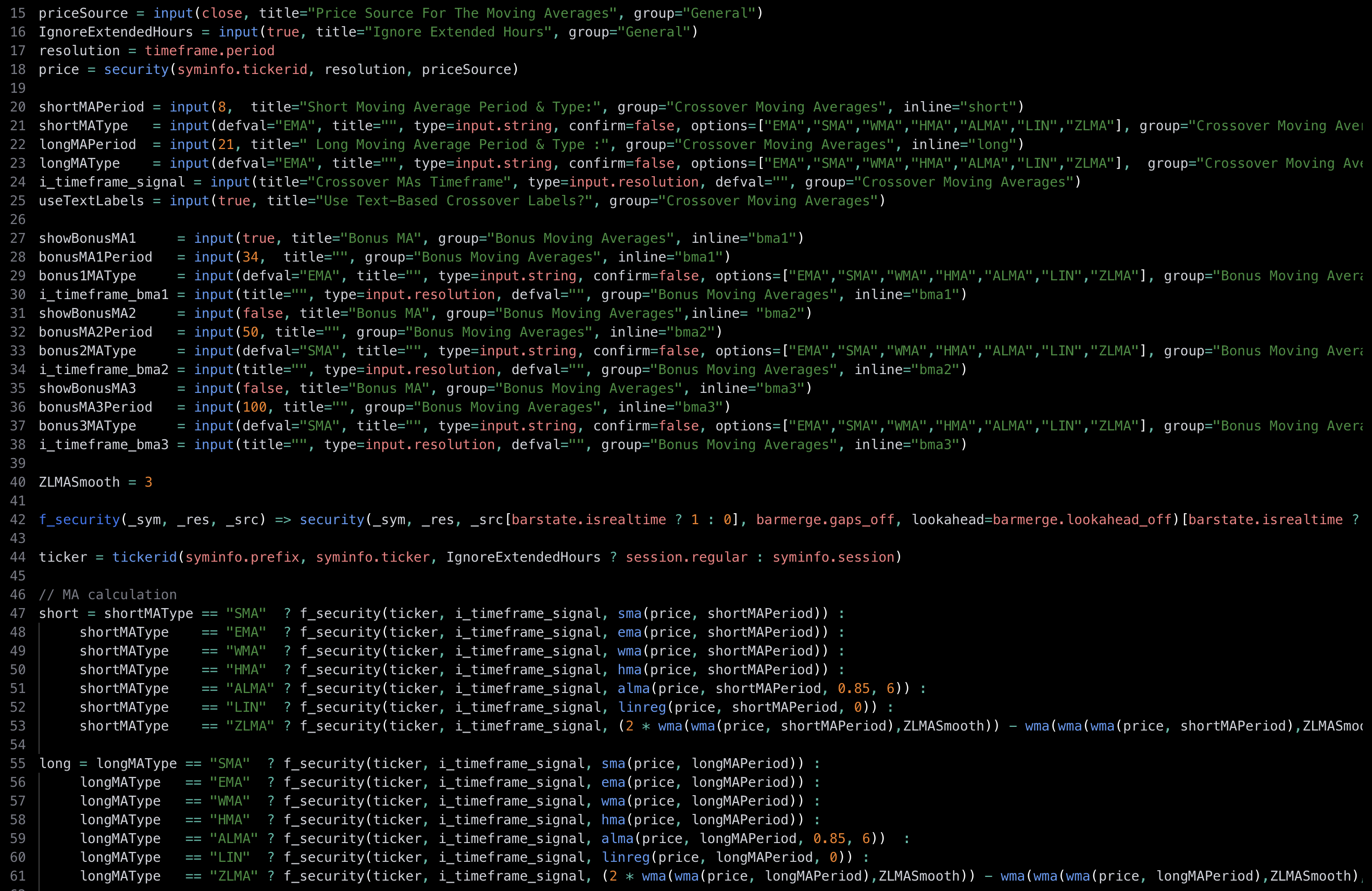Click the number 50 on line 32
1372x891 pixels.
tap(251, 331)
